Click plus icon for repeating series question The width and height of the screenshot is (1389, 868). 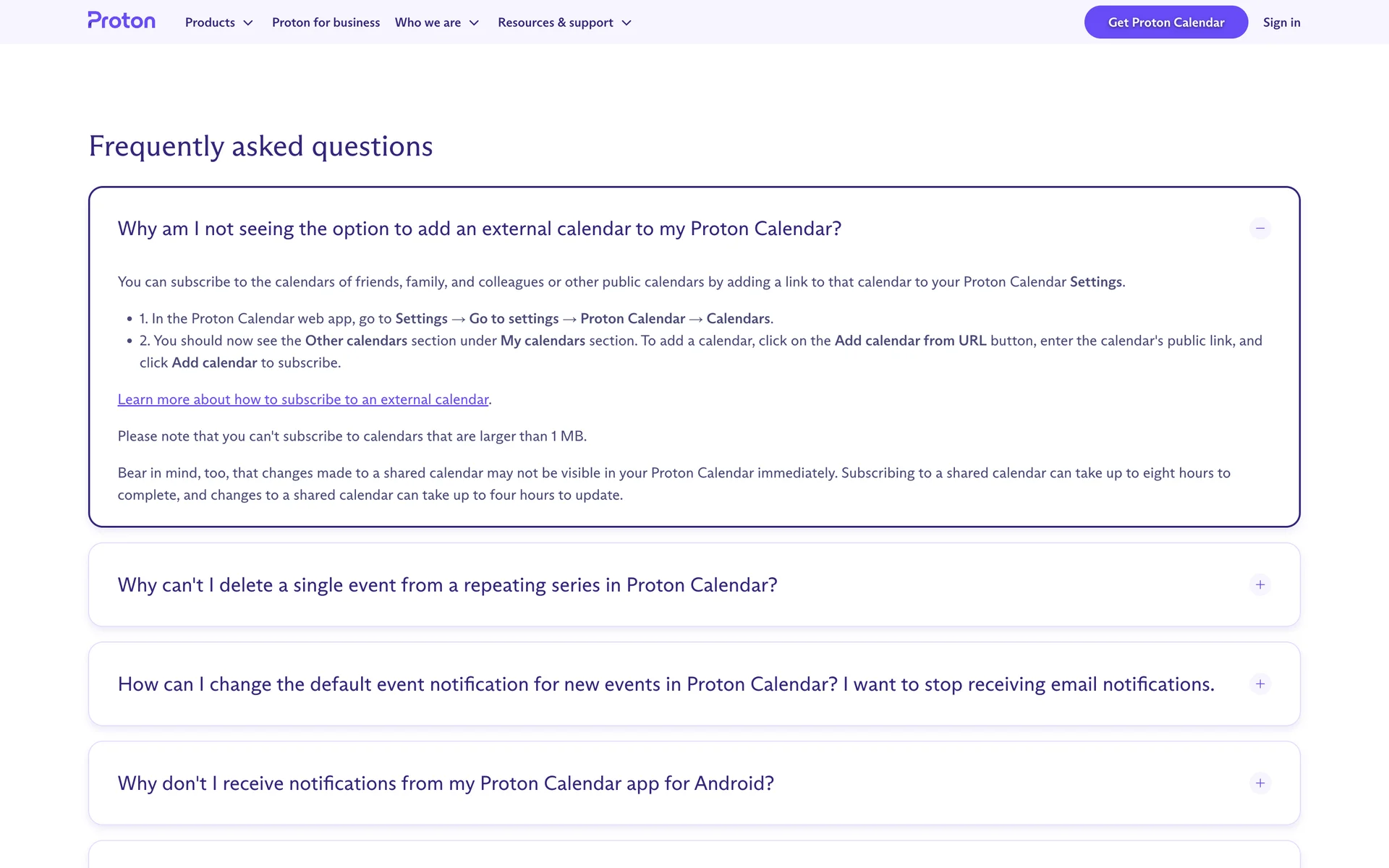1260,584
